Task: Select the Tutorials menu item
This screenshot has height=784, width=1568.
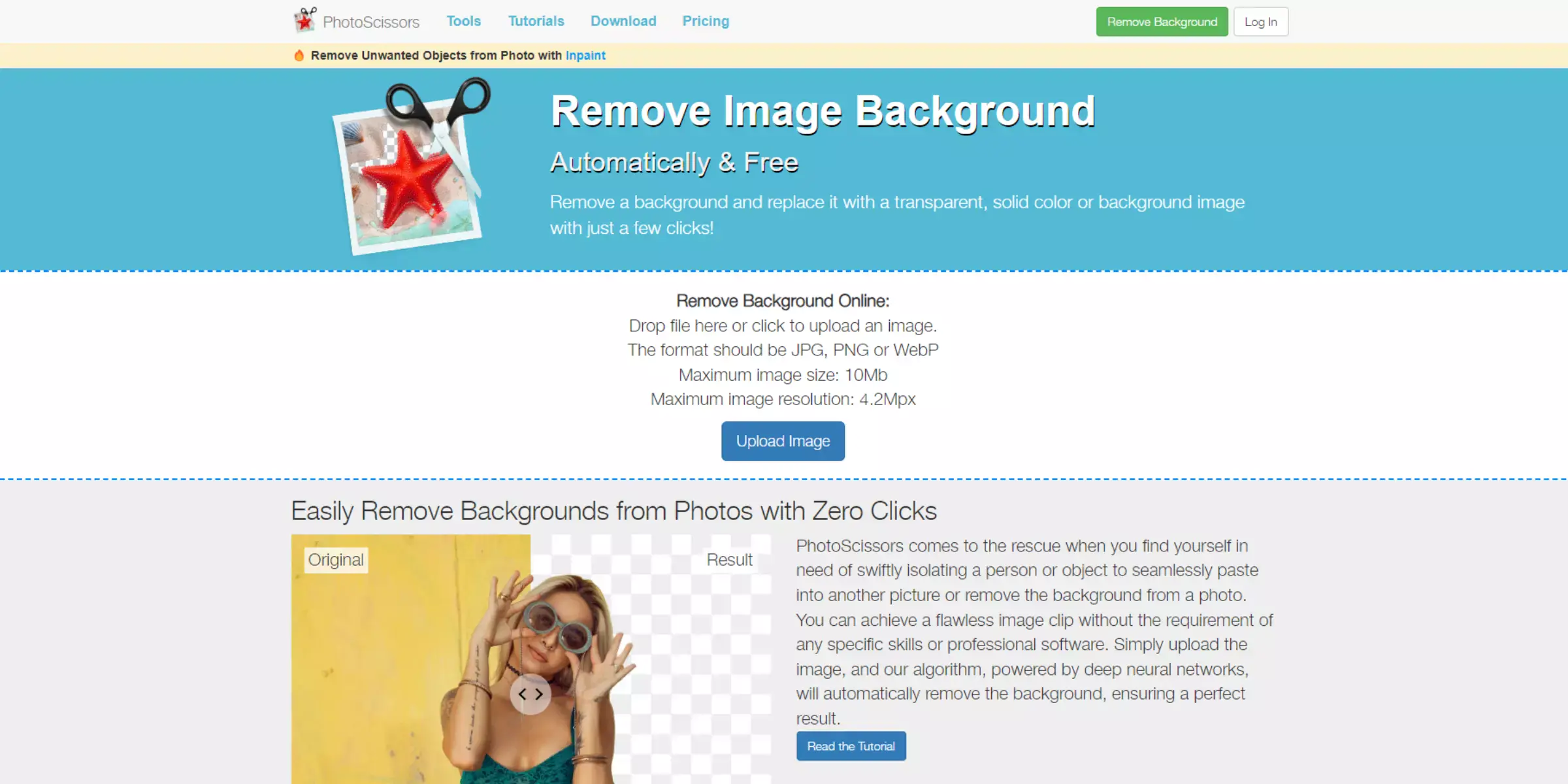Action: tap(535, 20)
